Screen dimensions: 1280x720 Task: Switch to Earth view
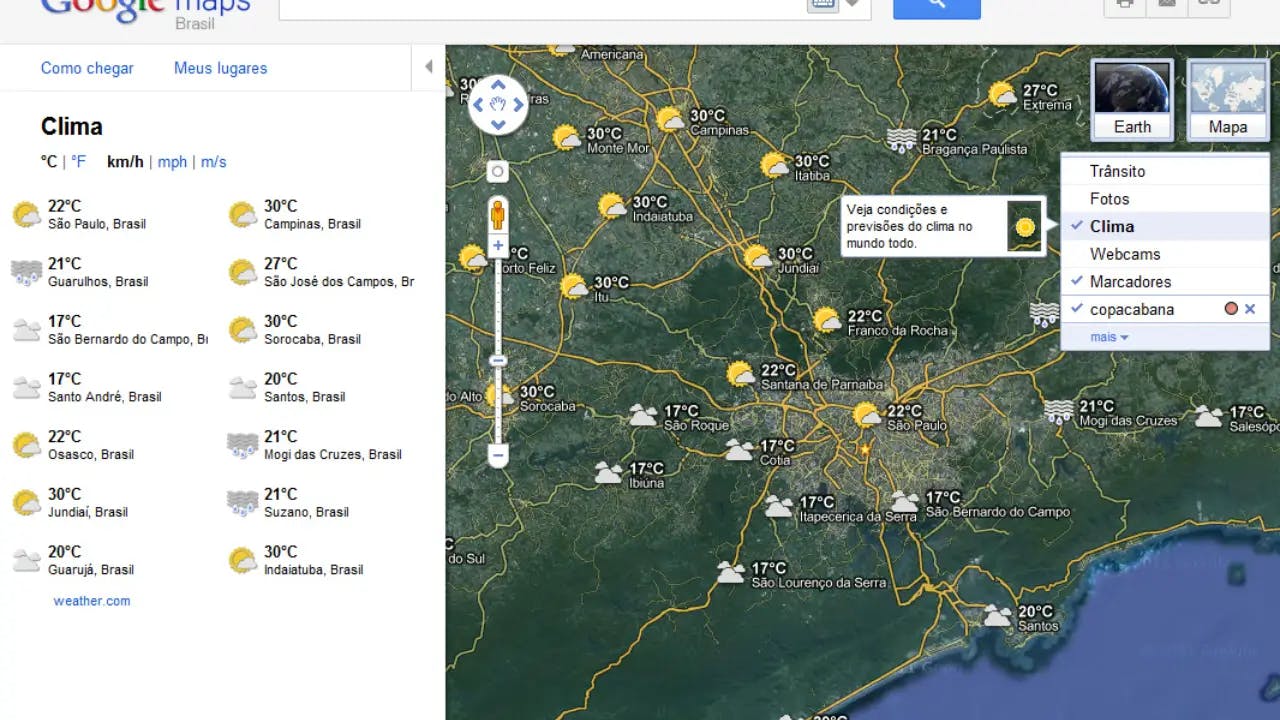point(1131,99)
